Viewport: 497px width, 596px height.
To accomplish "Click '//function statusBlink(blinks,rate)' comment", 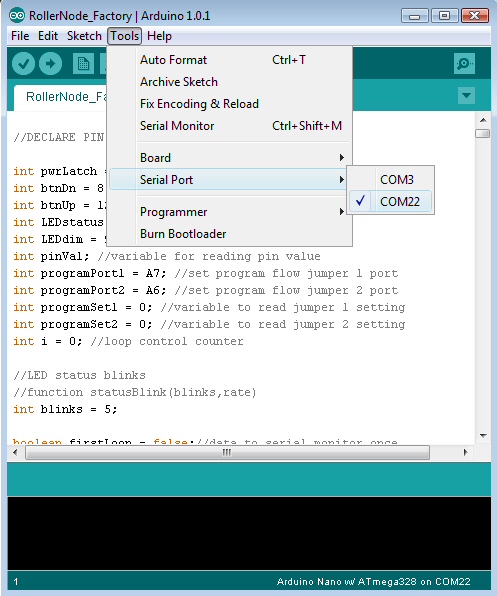I will (x=135, y=392).
